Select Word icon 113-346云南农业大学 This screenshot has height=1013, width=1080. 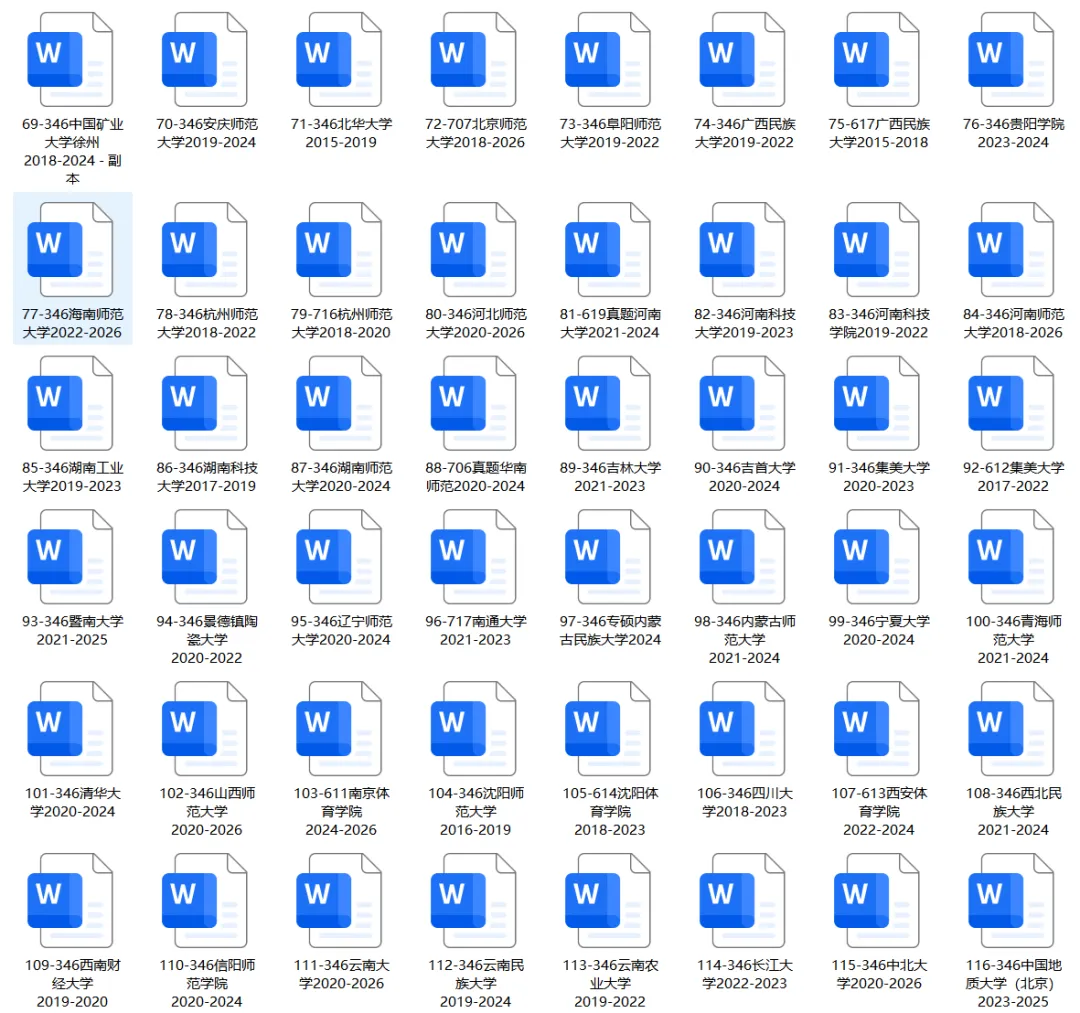coord(608,901)
